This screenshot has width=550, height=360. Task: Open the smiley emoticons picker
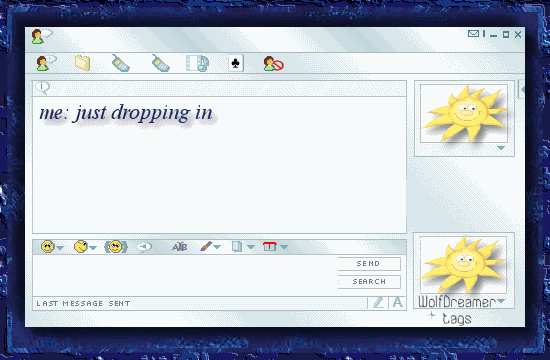(x=47, y=247)
